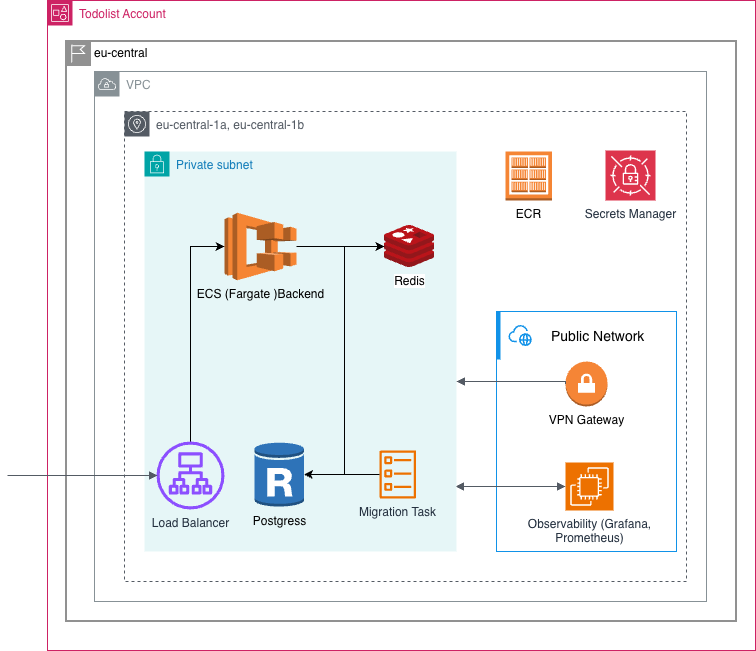Click the 'Secrets Manager' label

(x=630, y=214)
